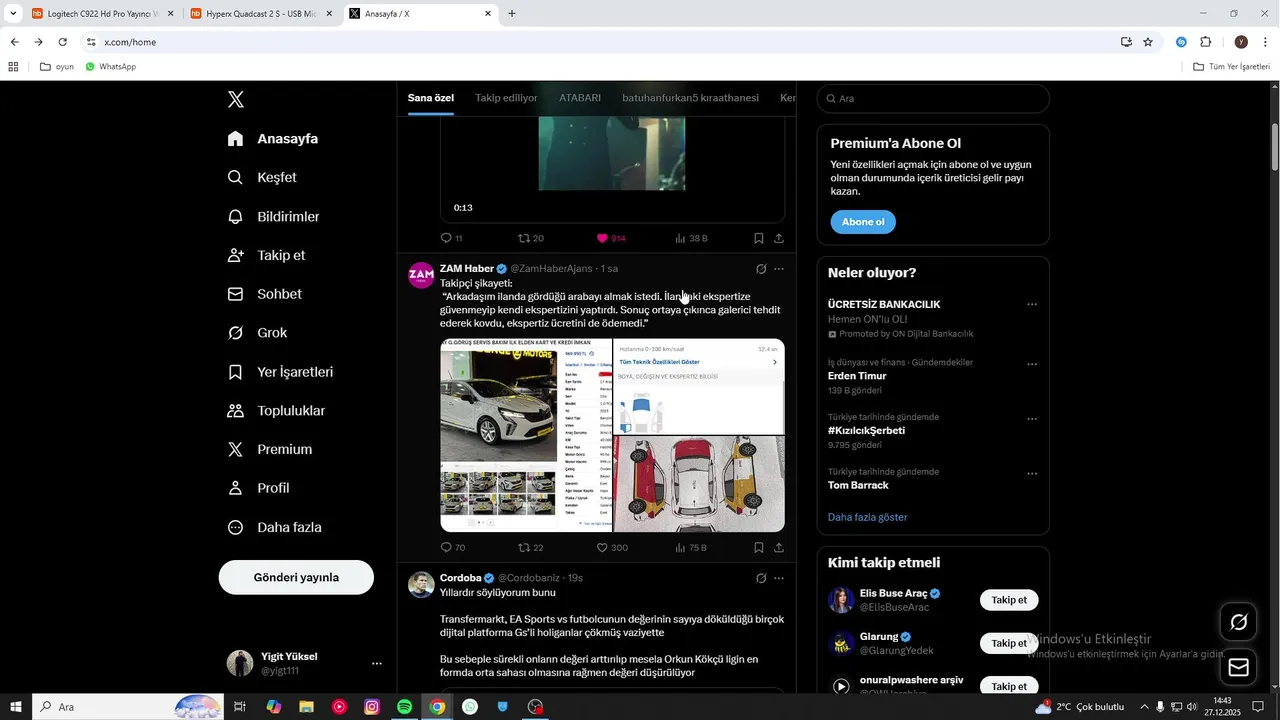This screenshot has width=1280, height=720.
Task: Open Grok explain icon on ZAM Haber post
Action: click(x=761, y=269)
